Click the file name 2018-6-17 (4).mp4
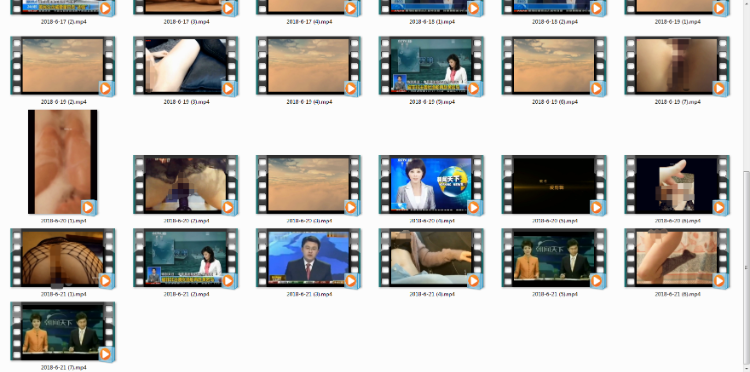 coord(309,22)
